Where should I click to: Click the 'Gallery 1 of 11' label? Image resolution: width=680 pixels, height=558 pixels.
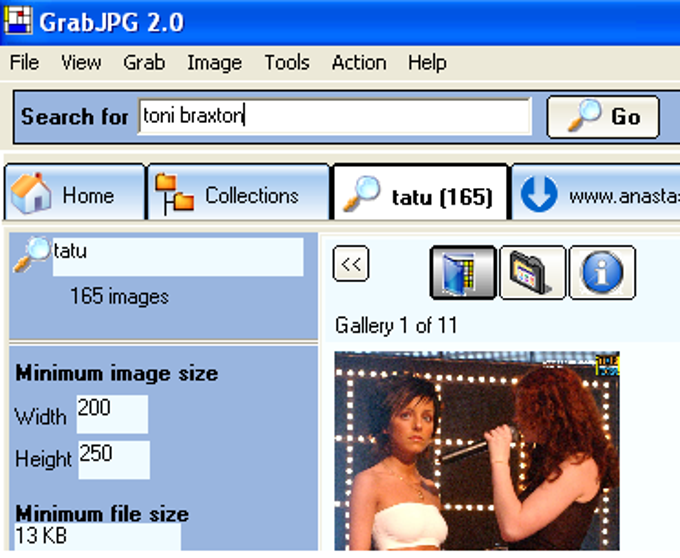point(396,325)
